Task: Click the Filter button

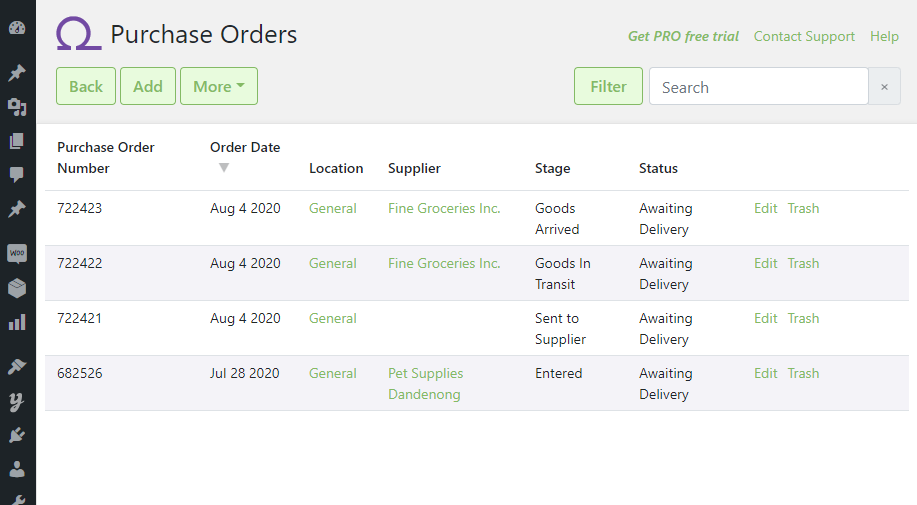Action: click(x=608, y=87)
